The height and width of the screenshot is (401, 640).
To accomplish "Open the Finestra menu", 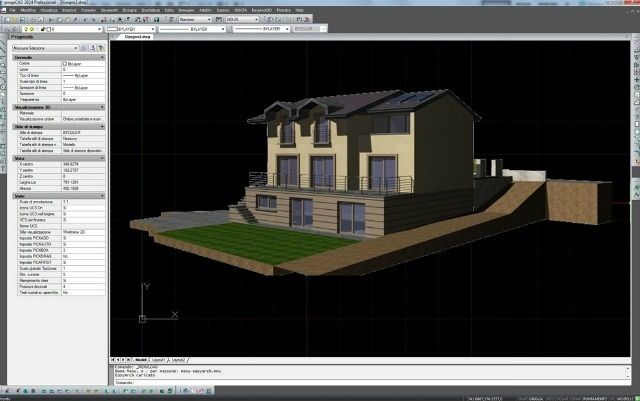I will pos(284,10).
